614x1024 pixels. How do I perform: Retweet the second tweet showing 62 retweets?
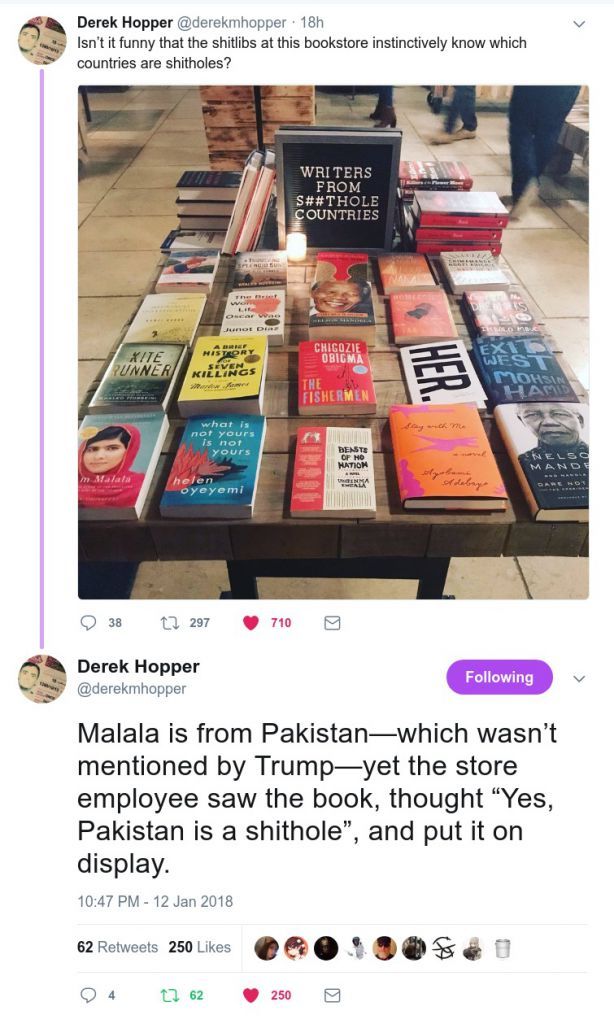point(169,995)
